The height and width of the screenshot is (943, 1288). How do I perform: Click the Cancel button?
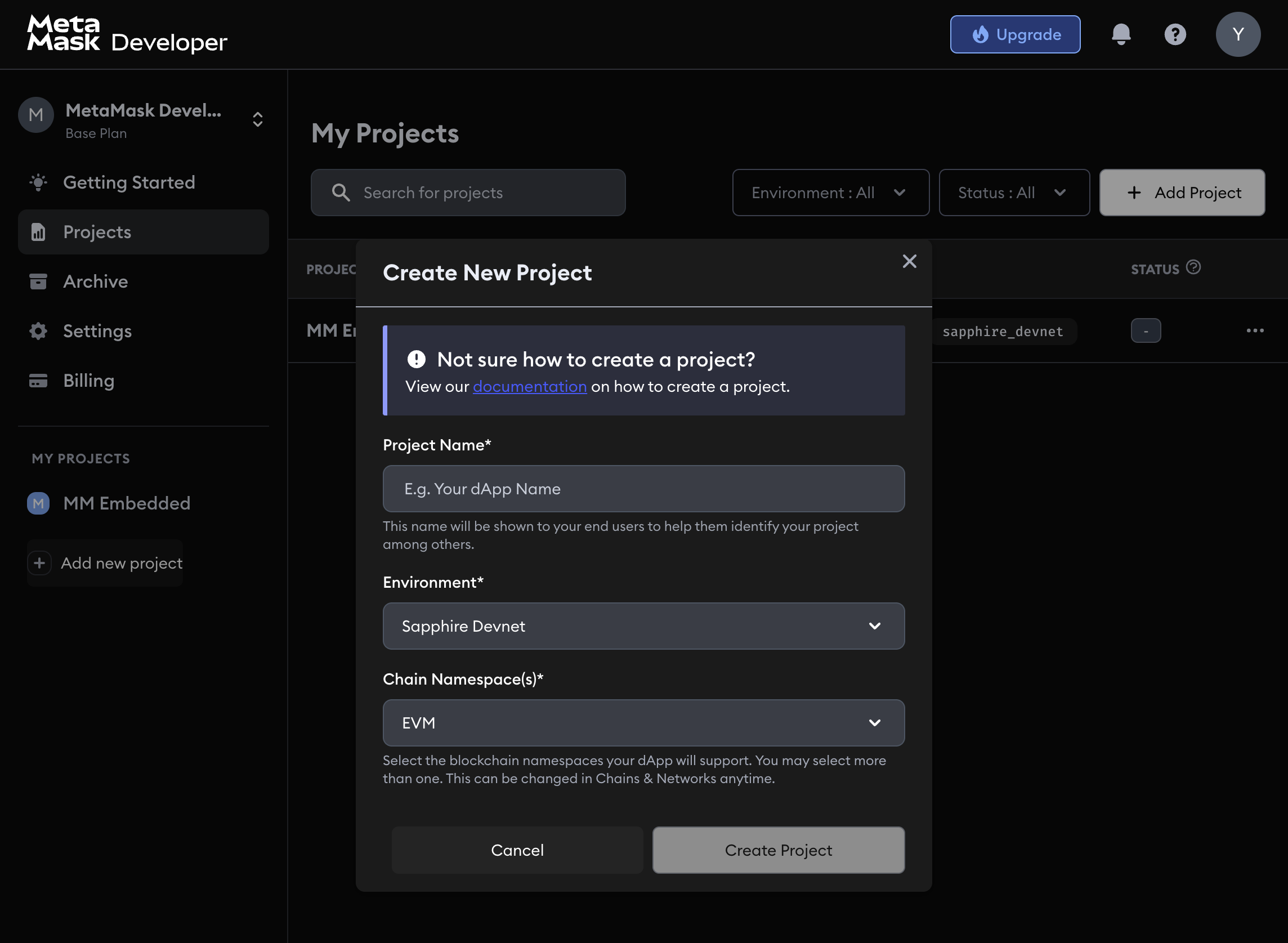point(517,850)
